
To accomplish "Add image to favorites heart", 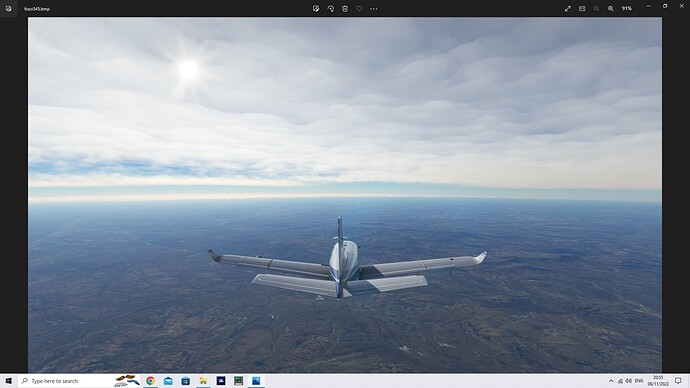I will tap(359, 8).
